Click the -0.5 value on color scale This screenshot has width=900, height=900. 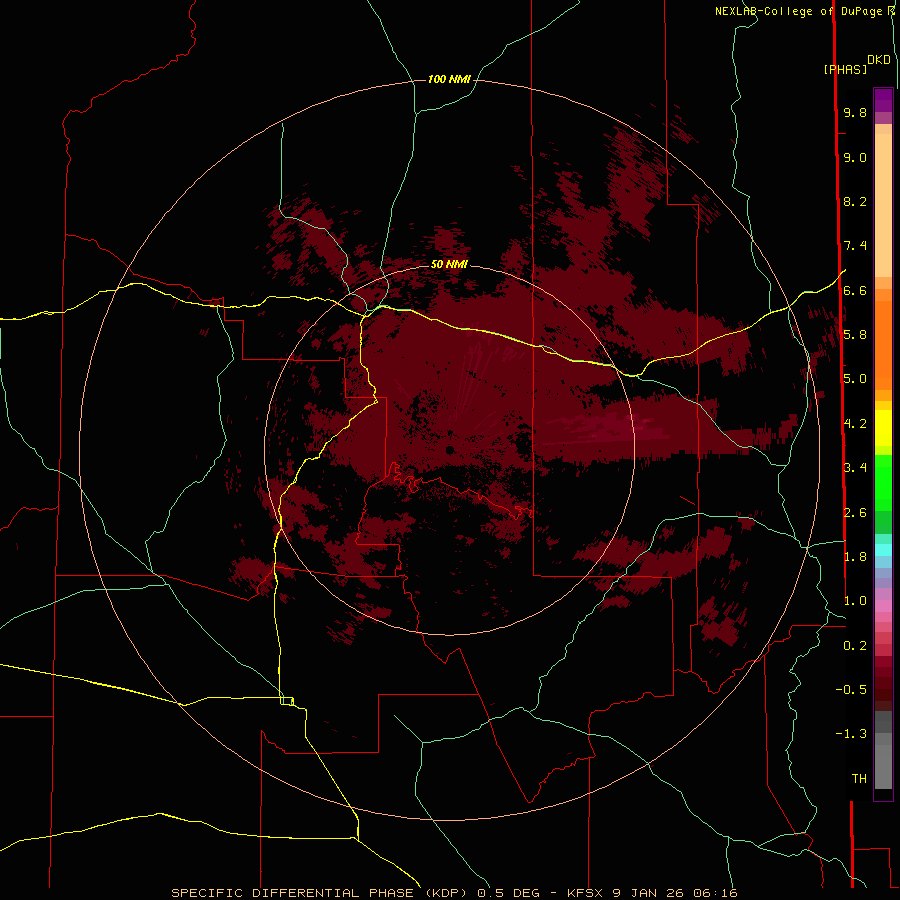851,689
